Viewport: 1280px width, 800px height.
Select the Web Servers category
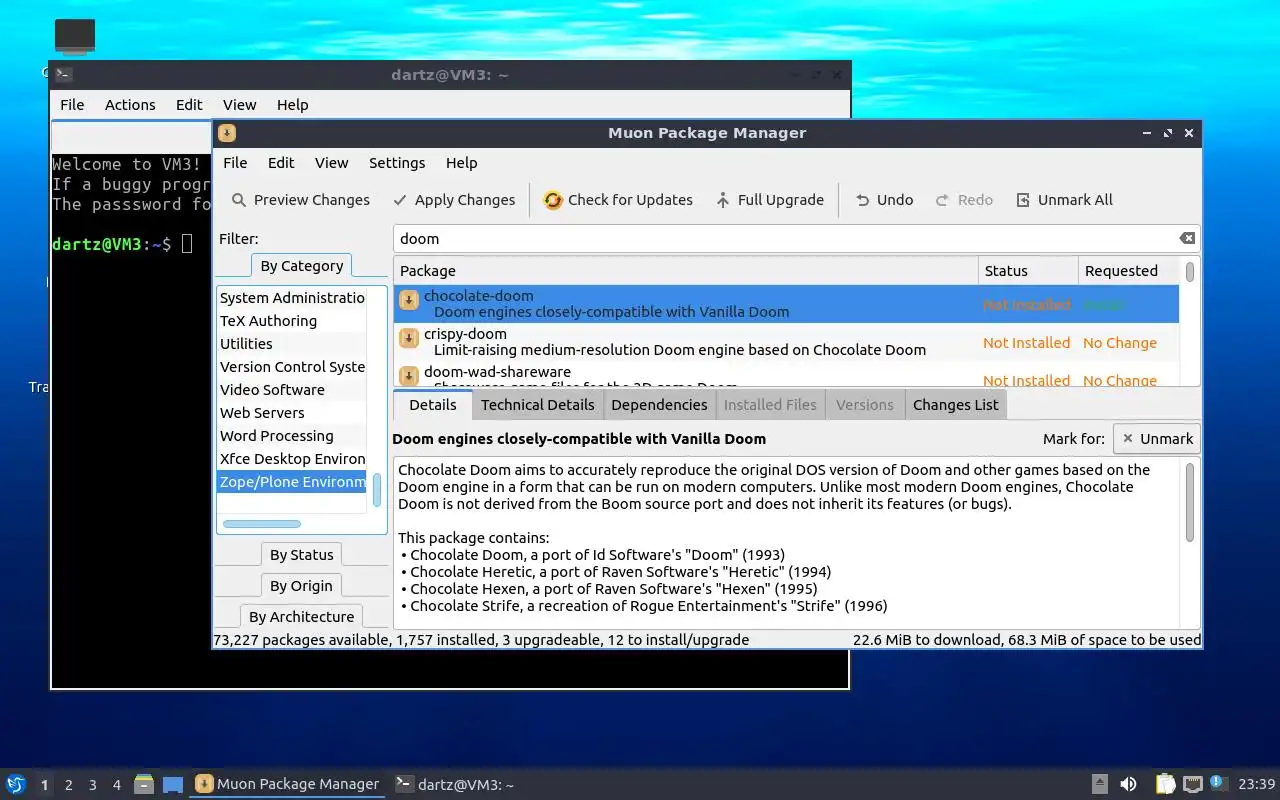[292, 413]
